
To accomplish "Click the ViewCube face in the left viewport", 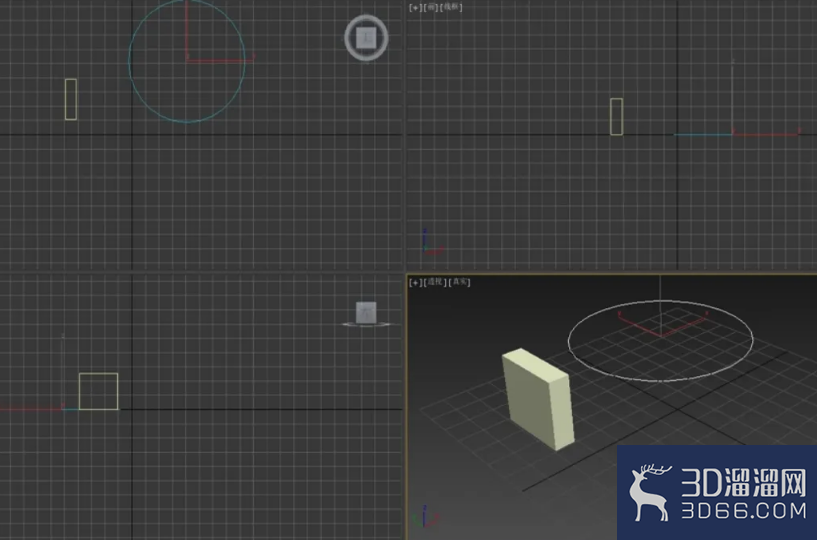I will (366, 312).
